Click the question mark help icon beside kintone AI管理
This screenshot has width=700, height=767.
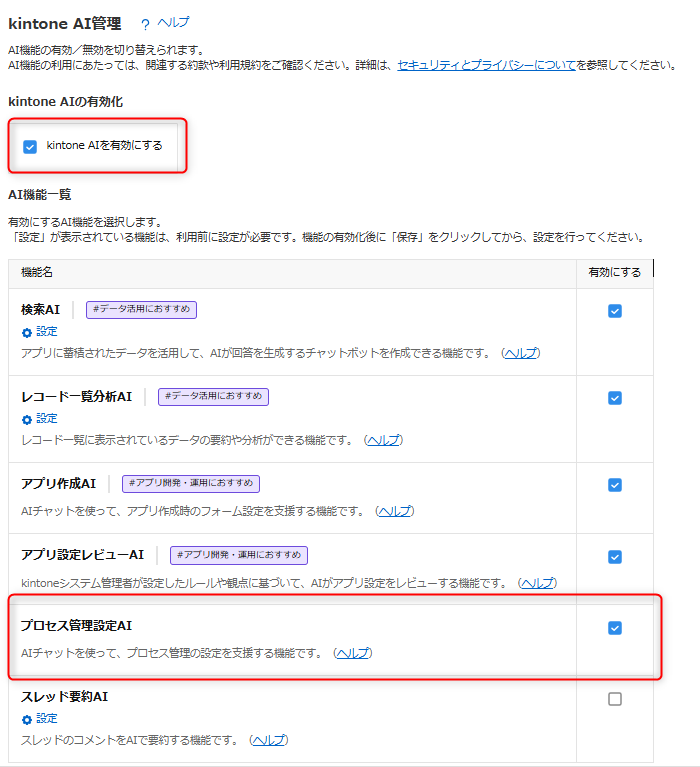tap(145, 24)
